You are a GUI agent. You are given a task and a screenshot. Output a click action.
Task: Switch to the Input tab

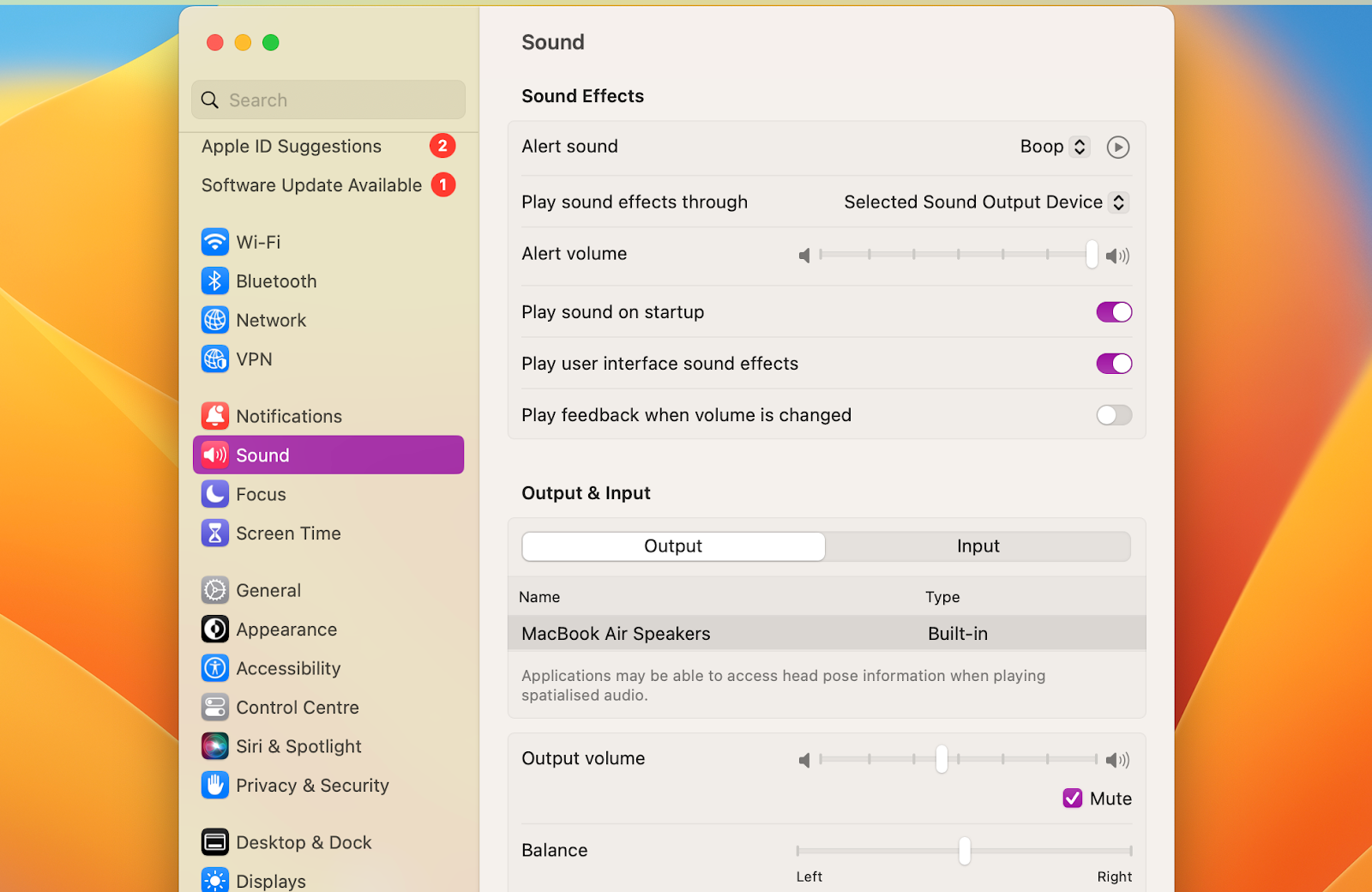[978, 545]
